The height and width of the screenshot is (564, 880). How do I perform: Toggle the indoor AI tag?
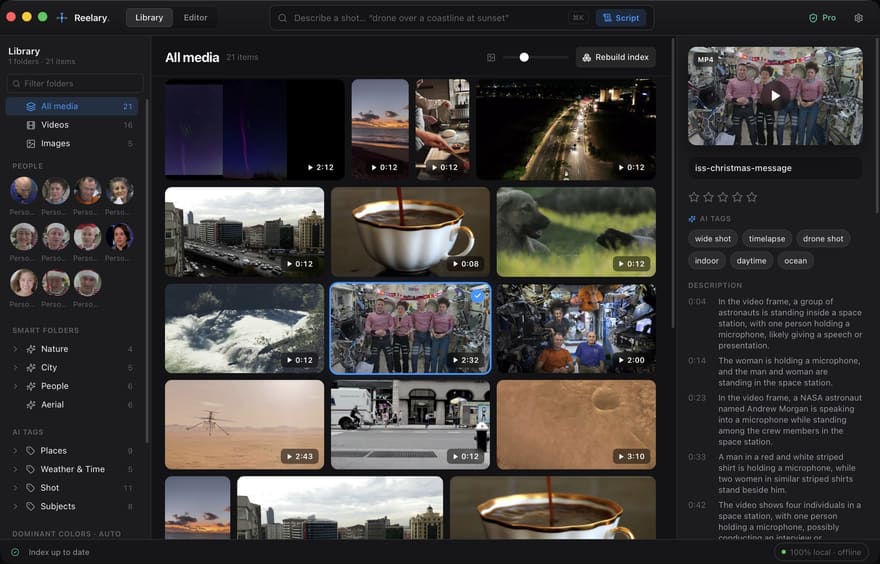point(707,260)
